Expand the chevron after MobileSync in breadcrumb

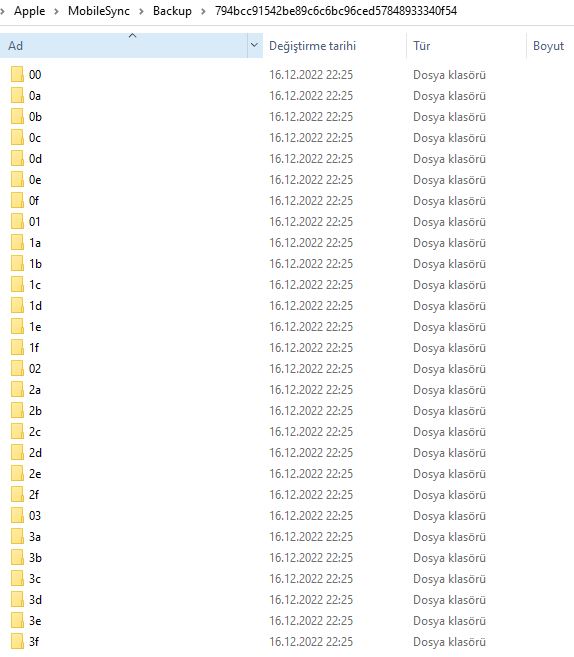coord(141,11)
